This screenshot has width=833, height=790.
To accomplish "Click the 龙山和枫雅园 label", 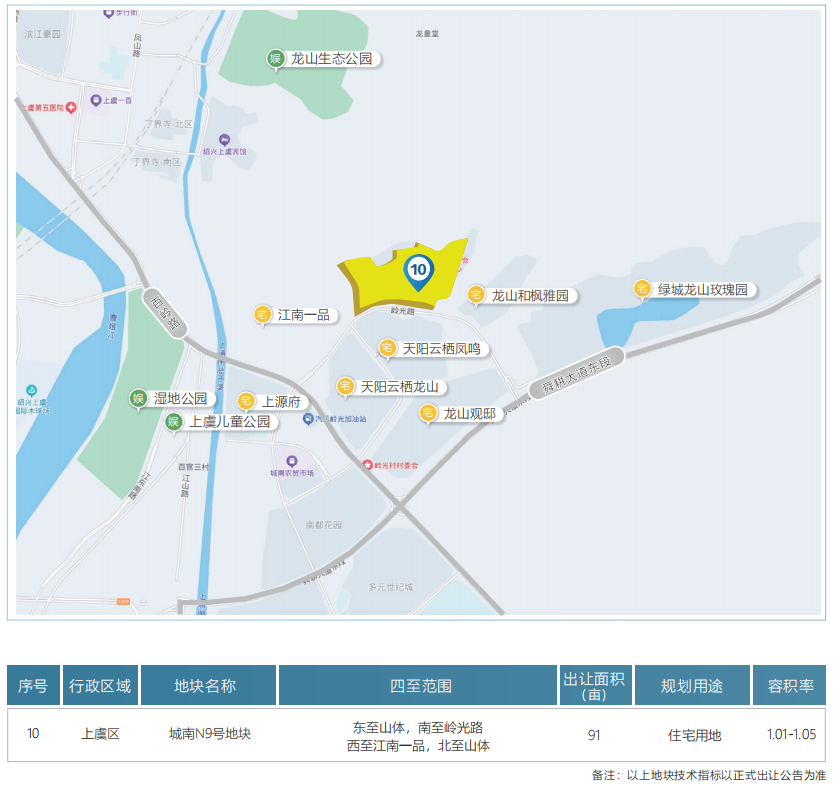I will pyautogui.click(x=530, y=295).
